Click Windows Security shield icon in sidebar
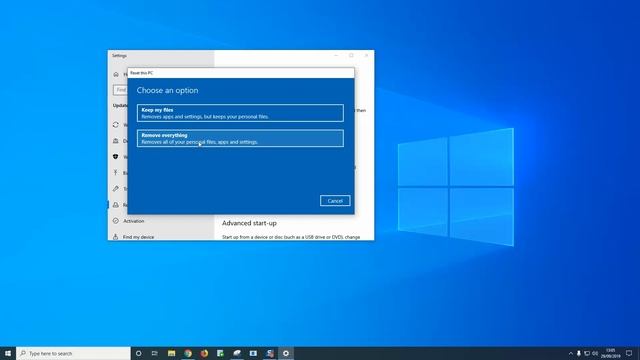640x360 pixels. [116, 157]
